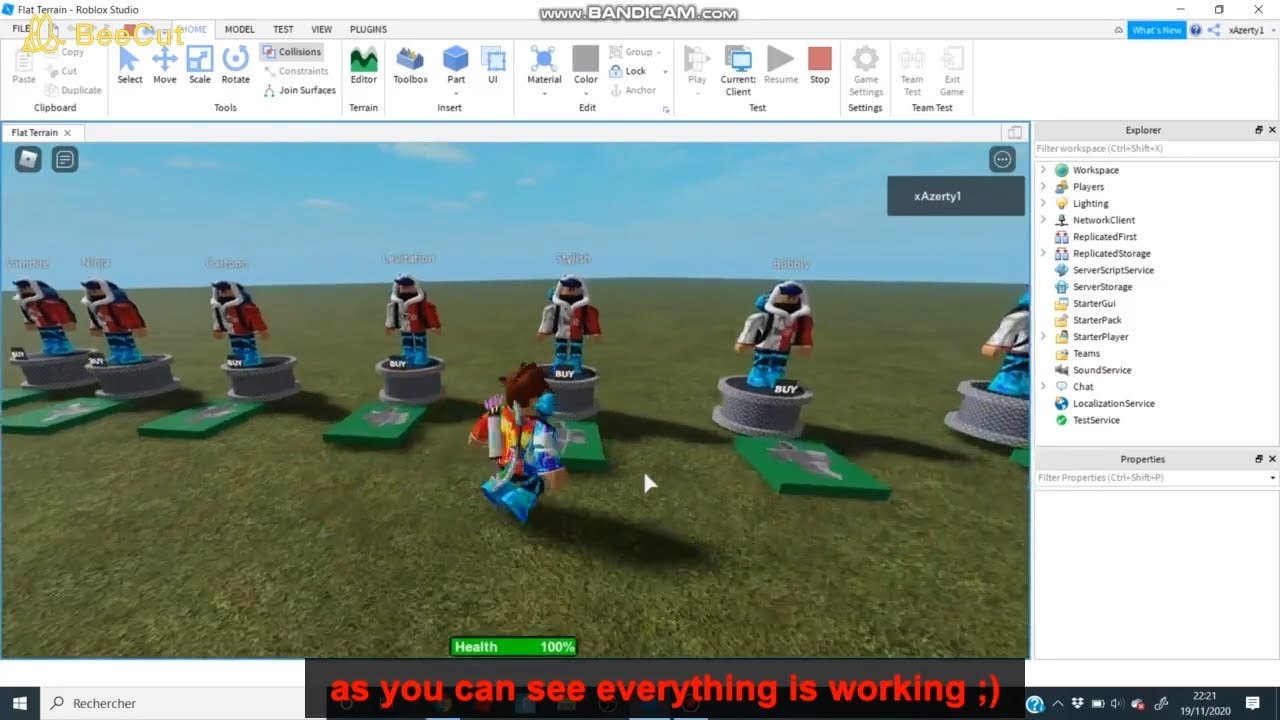Expand the StarterPlayer node
The height and width of the screenshot is (720, 1280).
click(x=1043, y=337)
